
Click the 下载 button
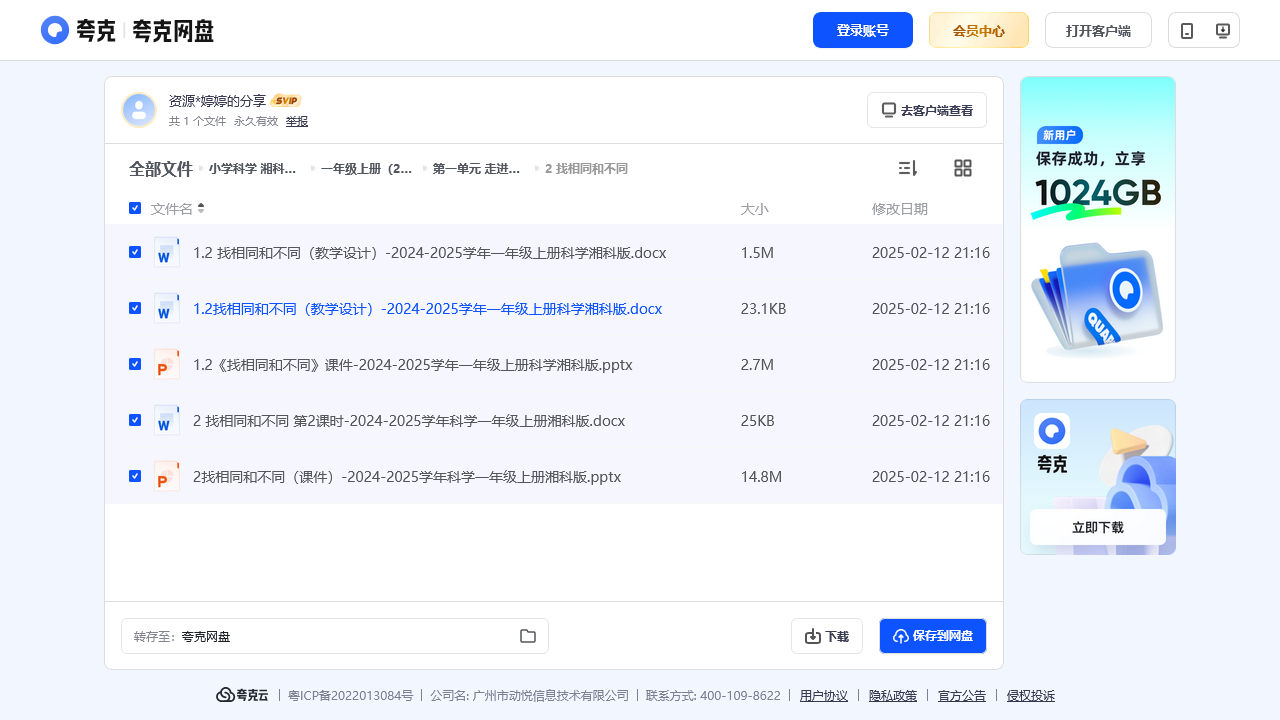827,636
